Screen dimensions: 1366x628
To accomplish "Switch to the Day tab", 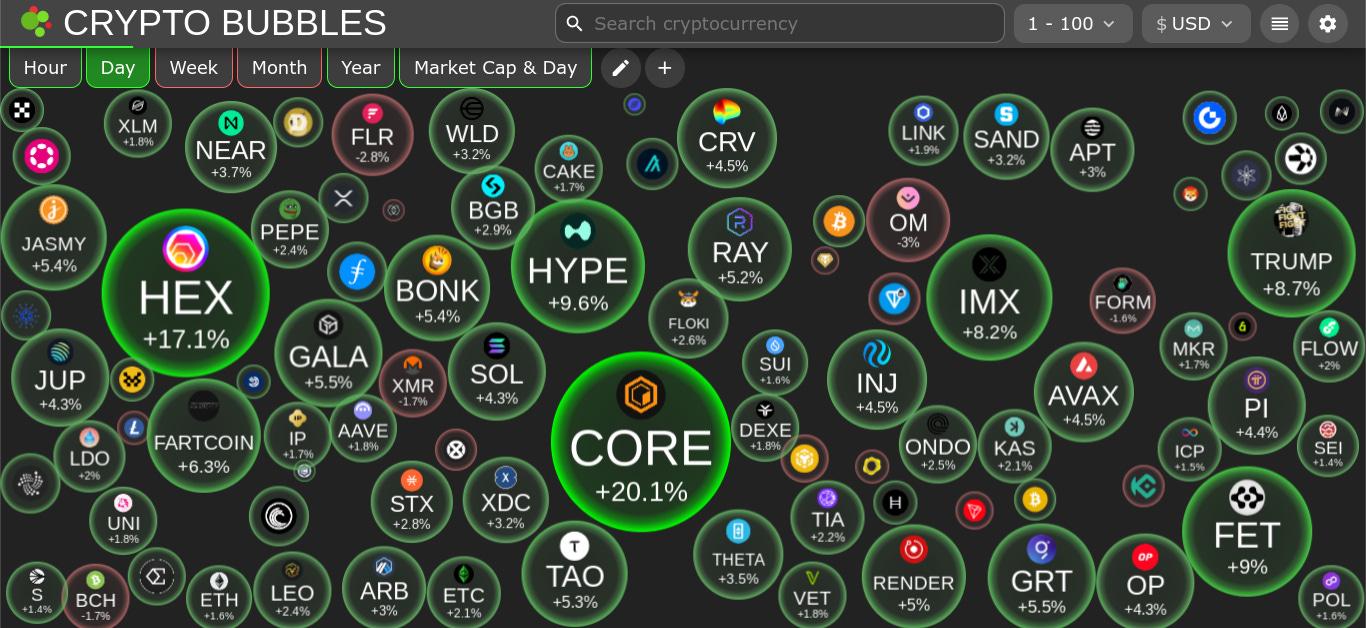I will (x=118, y=67).
